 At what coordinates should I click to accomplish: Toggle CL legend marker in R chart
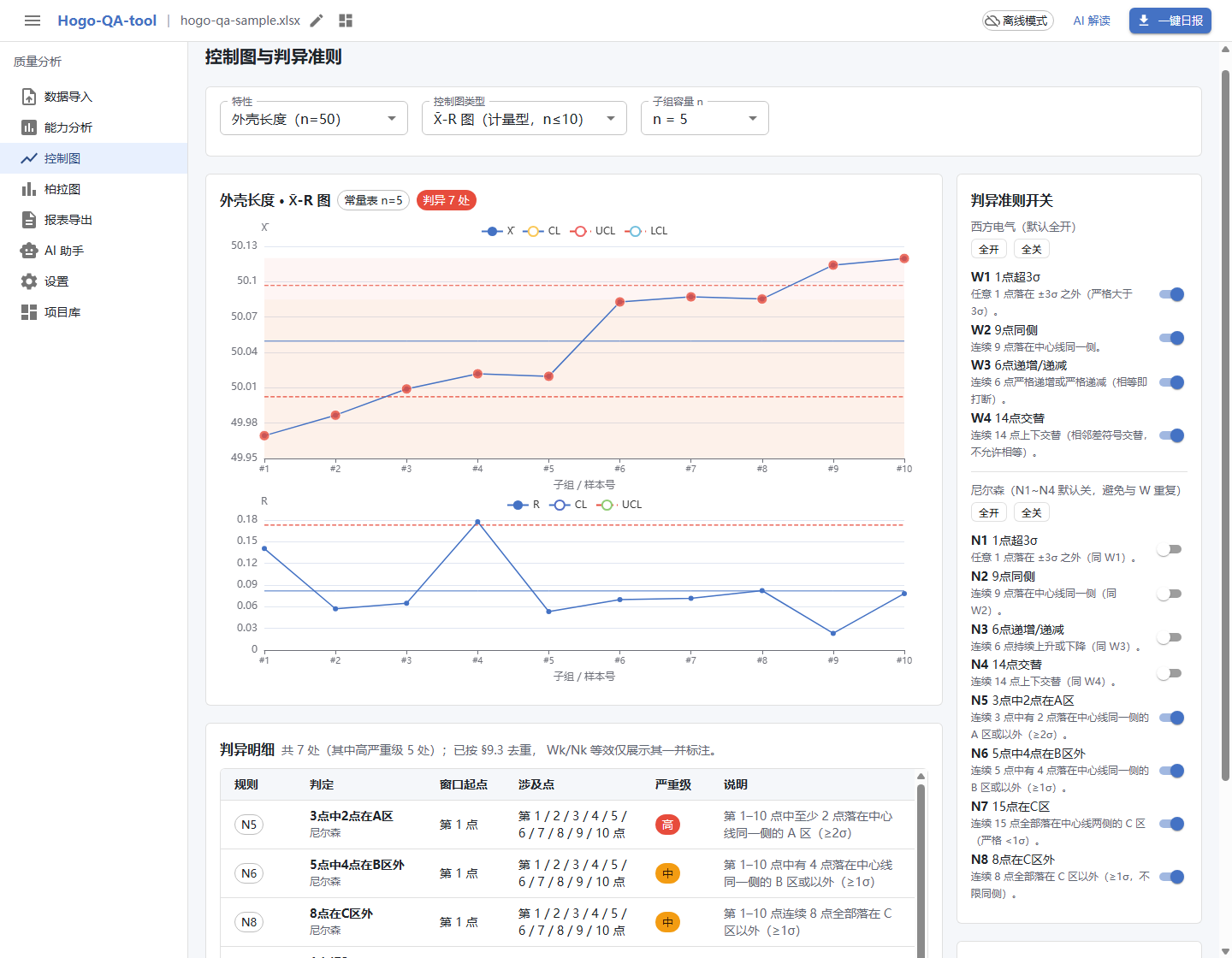[560, 505]
